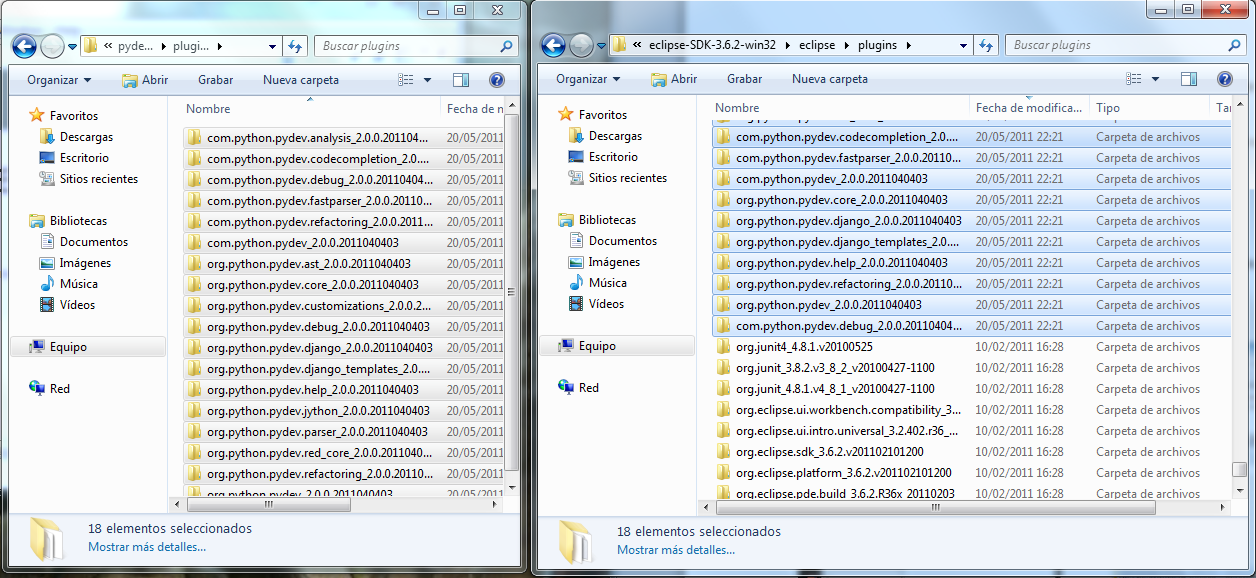Click folder icon of org.eclipse.sdk_3.6.2 in right window
Image resolution: width=1256 pixels, height=578 pixels.
point(724,452)
